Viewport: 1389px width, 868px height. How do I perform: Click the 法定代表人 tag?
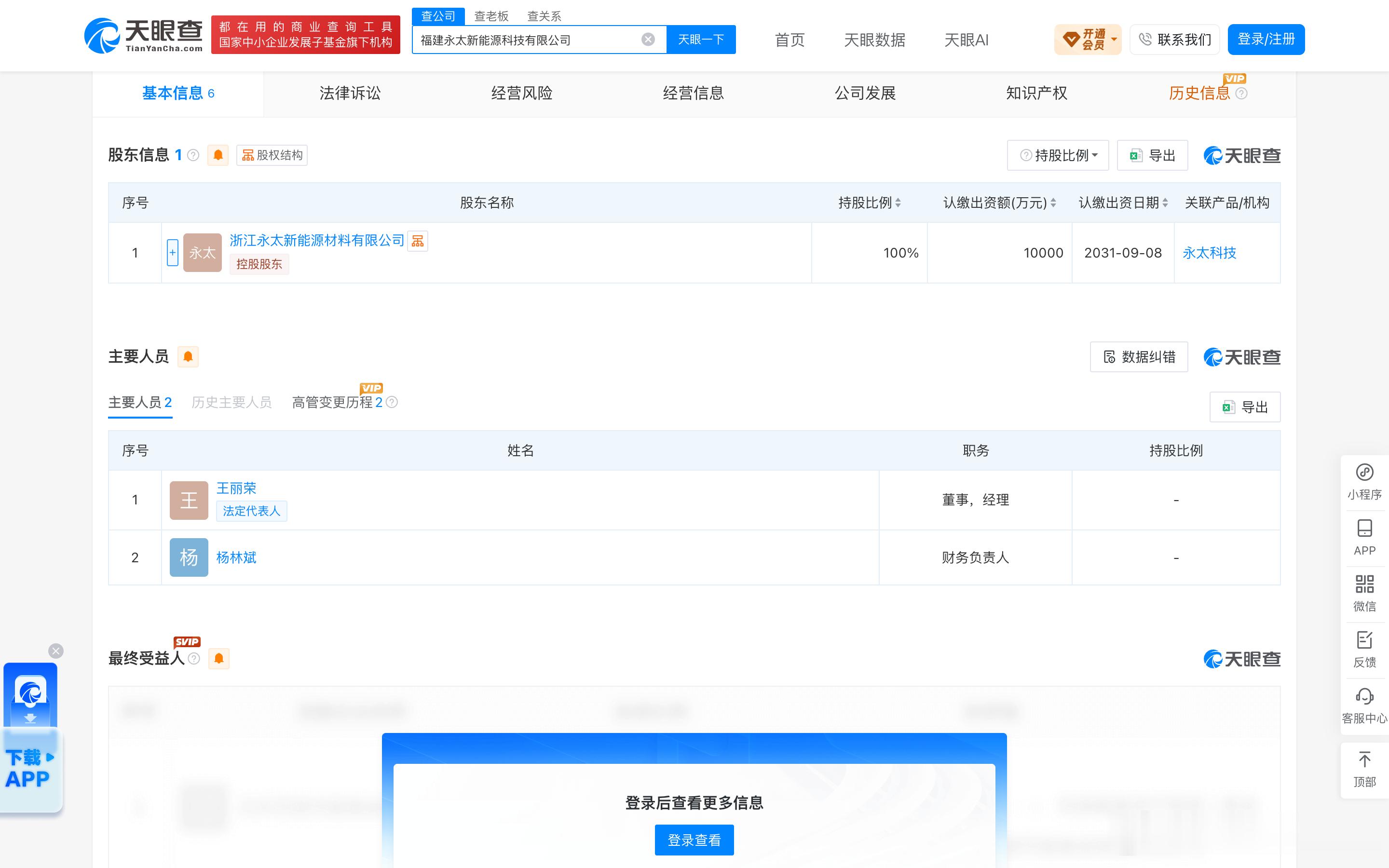click(x=251, y=511)
